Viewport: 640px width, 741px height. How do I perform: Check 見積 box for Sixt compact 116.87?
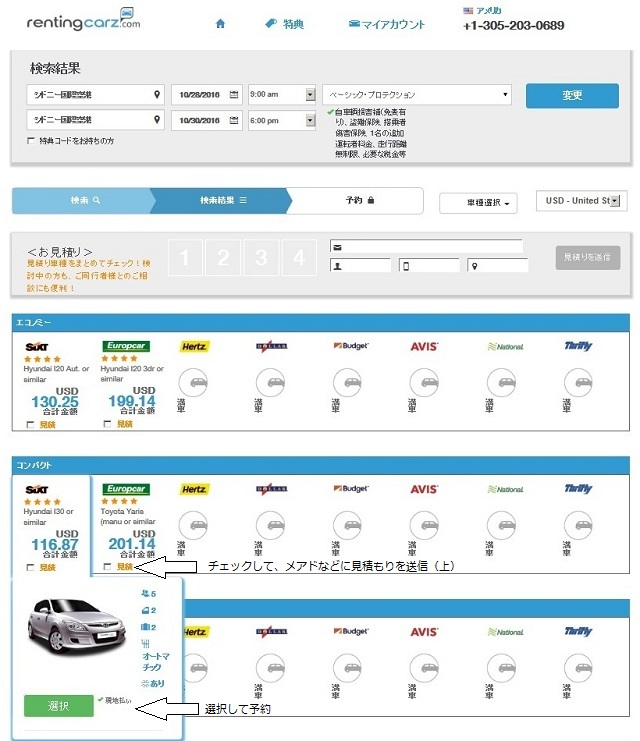click(x=31, y=567)
